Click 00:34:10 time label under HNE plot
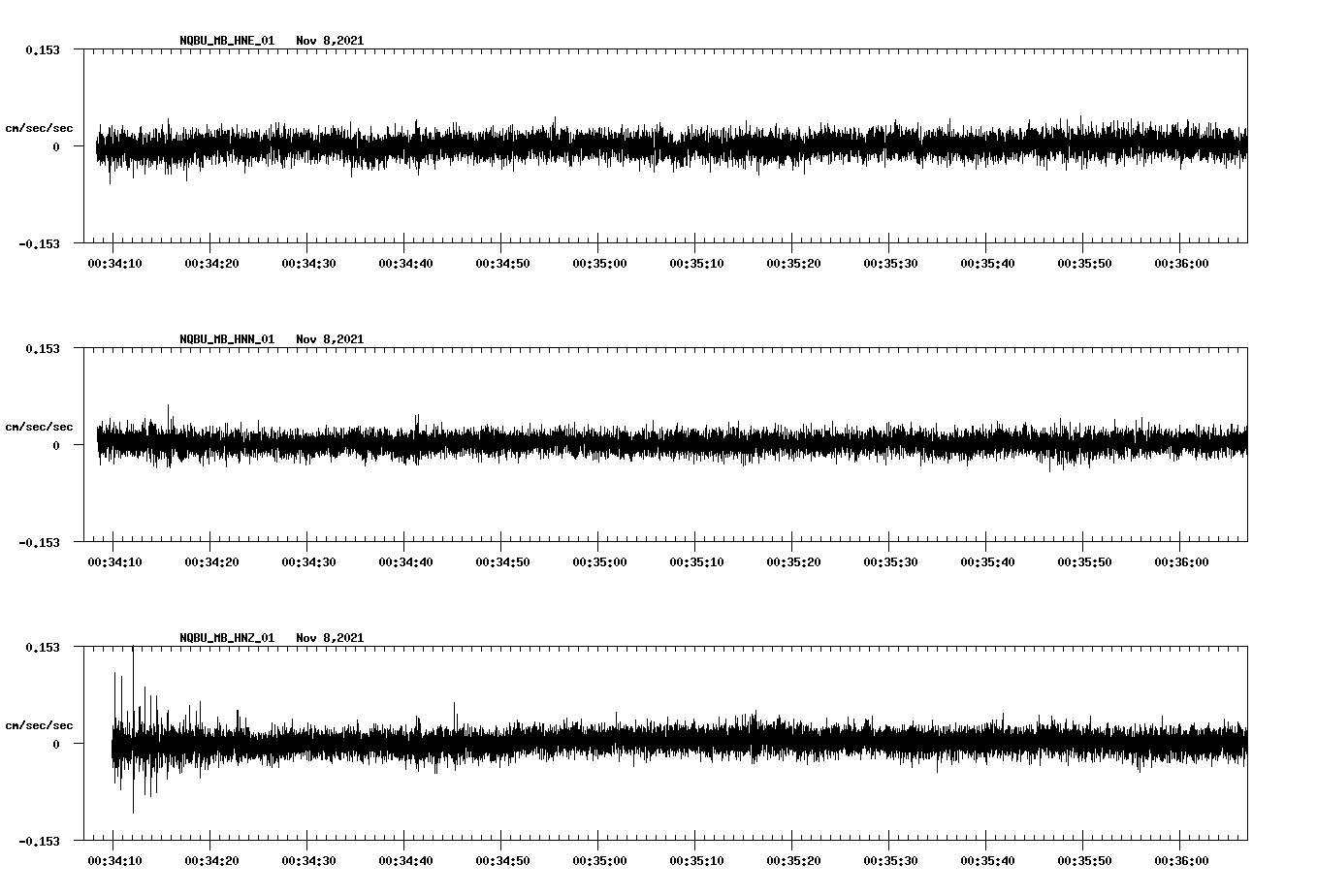The width and height of the screenshot is (1317, 896). point(114,264)
